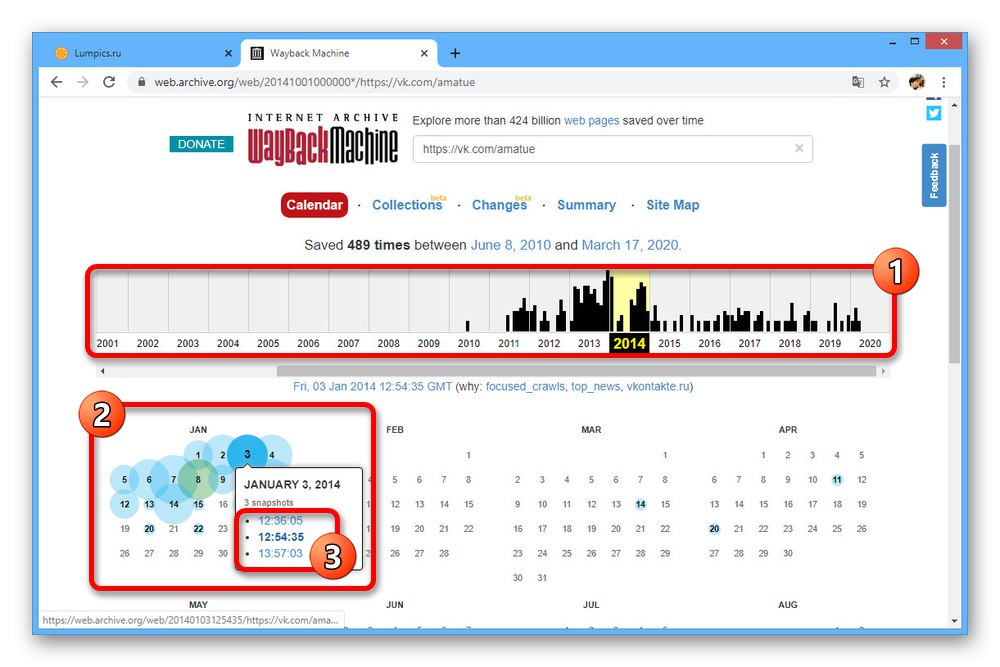Clear the Wayback search field
This screenshot has height=667, width=1000.
798,148
